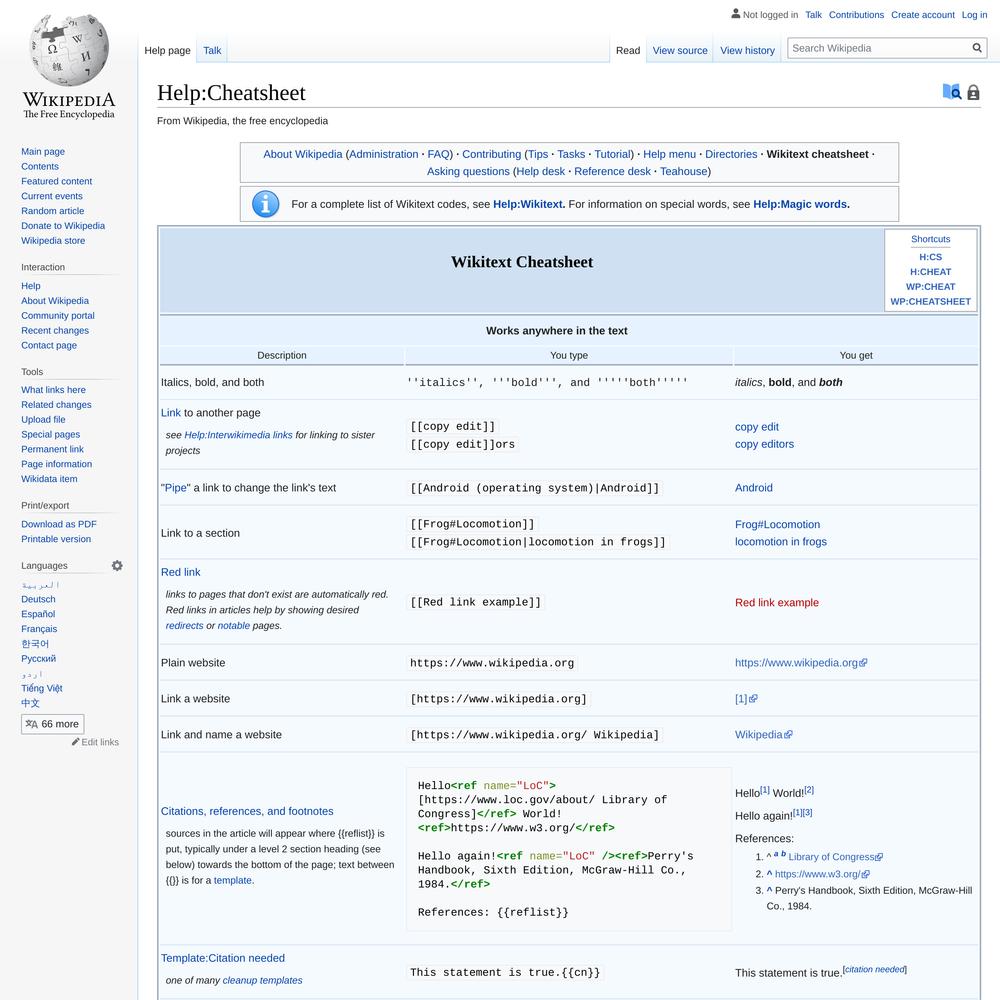The height and width of the screenshot is (1000, 1000).
Task: Click the pencil Edit links icon
Action: coord(76,742)
